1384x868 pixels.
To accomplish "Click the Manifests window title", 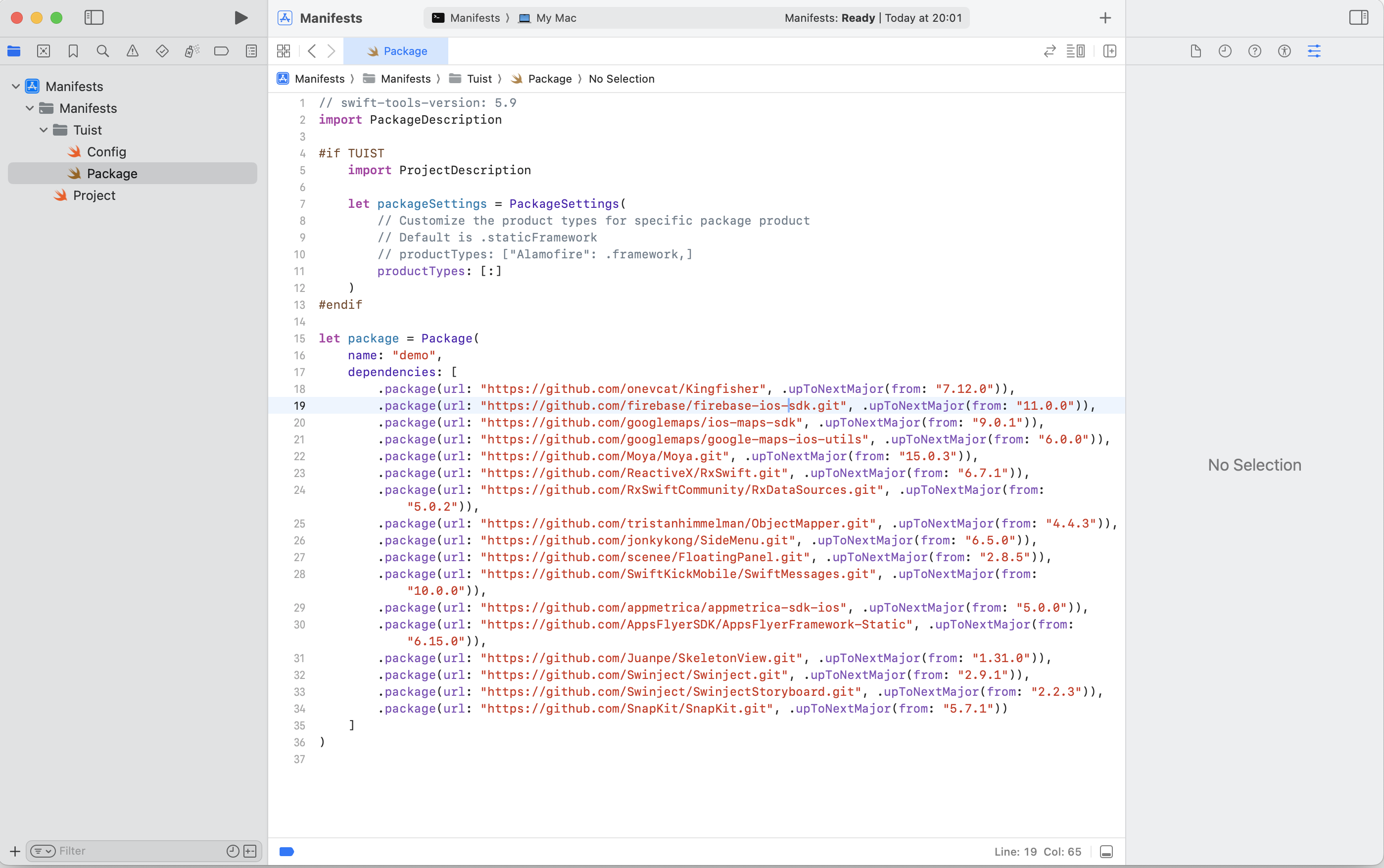I will pos(331,18).
